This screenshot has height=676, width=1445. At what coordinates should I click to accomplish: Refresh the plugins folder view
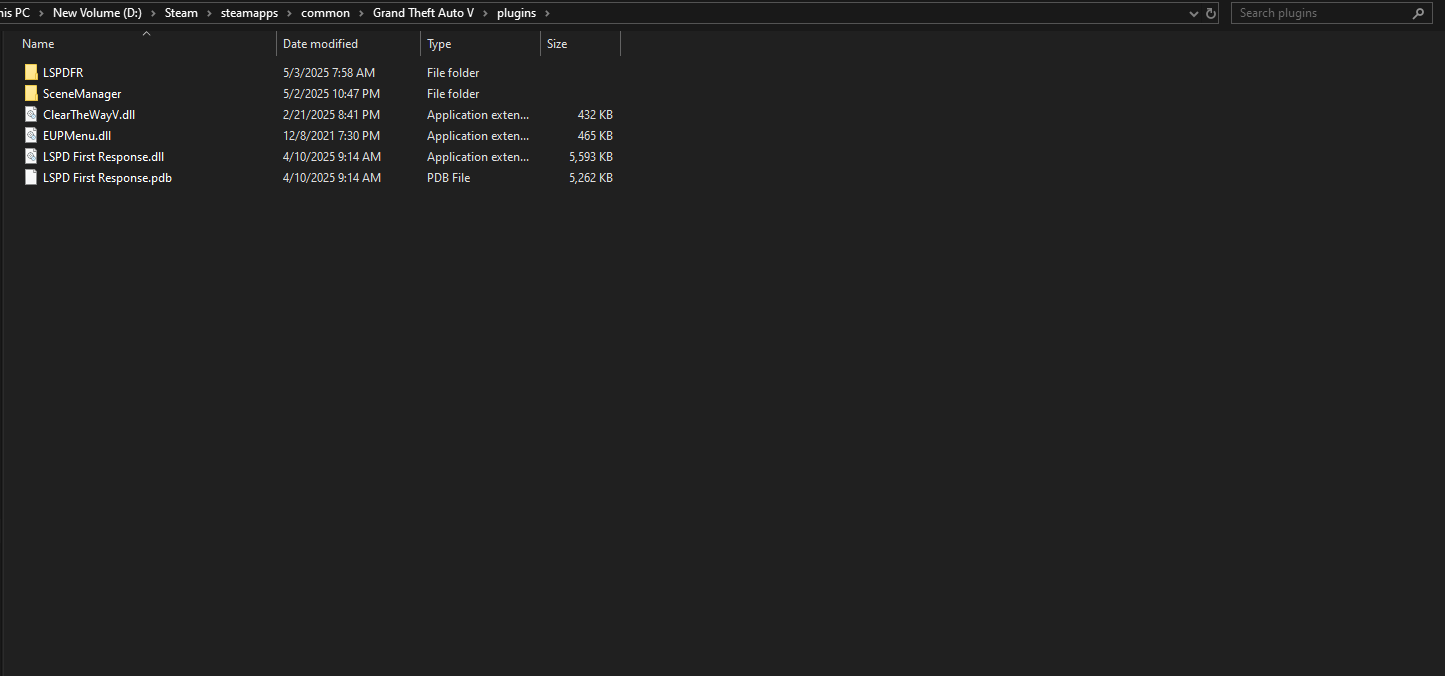point(1211,13)
